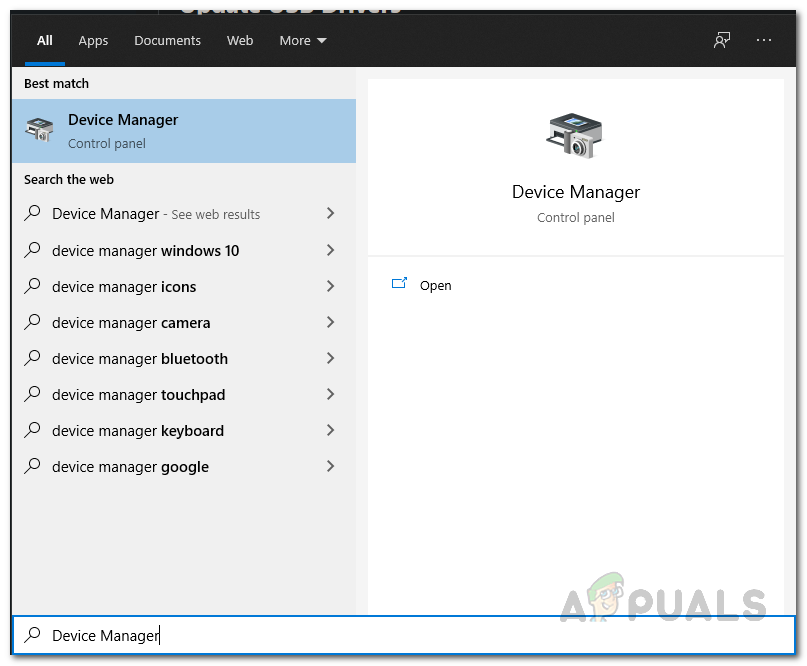Select 'Device Manager - See web results' suggestion
This screenshot has width=807, height=666.
(x=184, y=214)
